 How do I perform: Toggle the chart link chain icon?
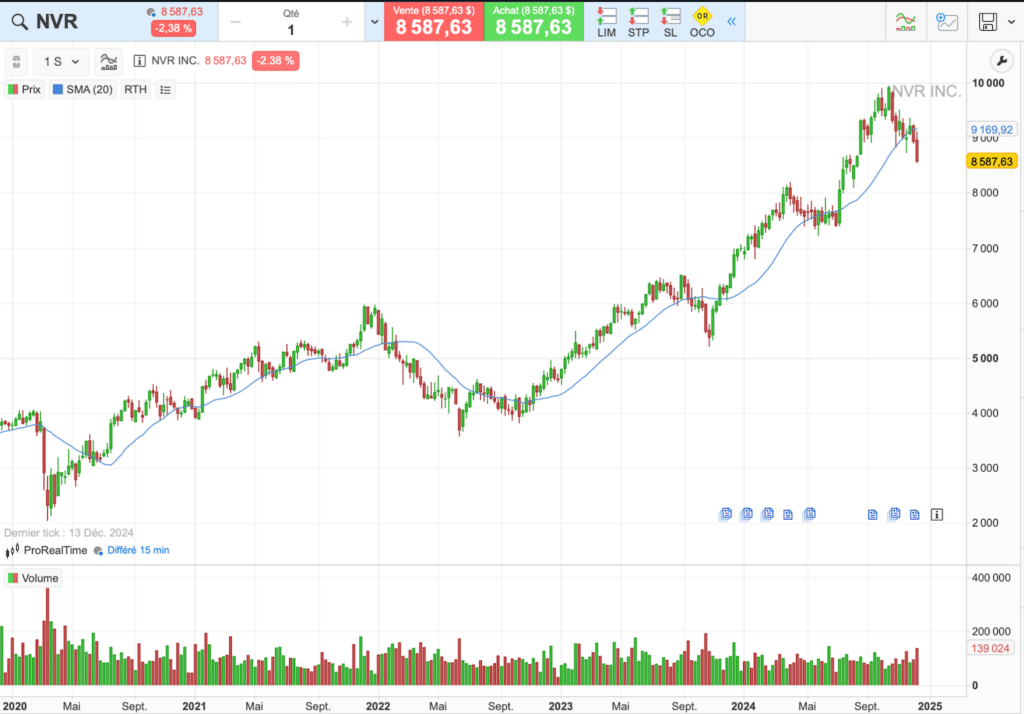click(x=16, y=61)
